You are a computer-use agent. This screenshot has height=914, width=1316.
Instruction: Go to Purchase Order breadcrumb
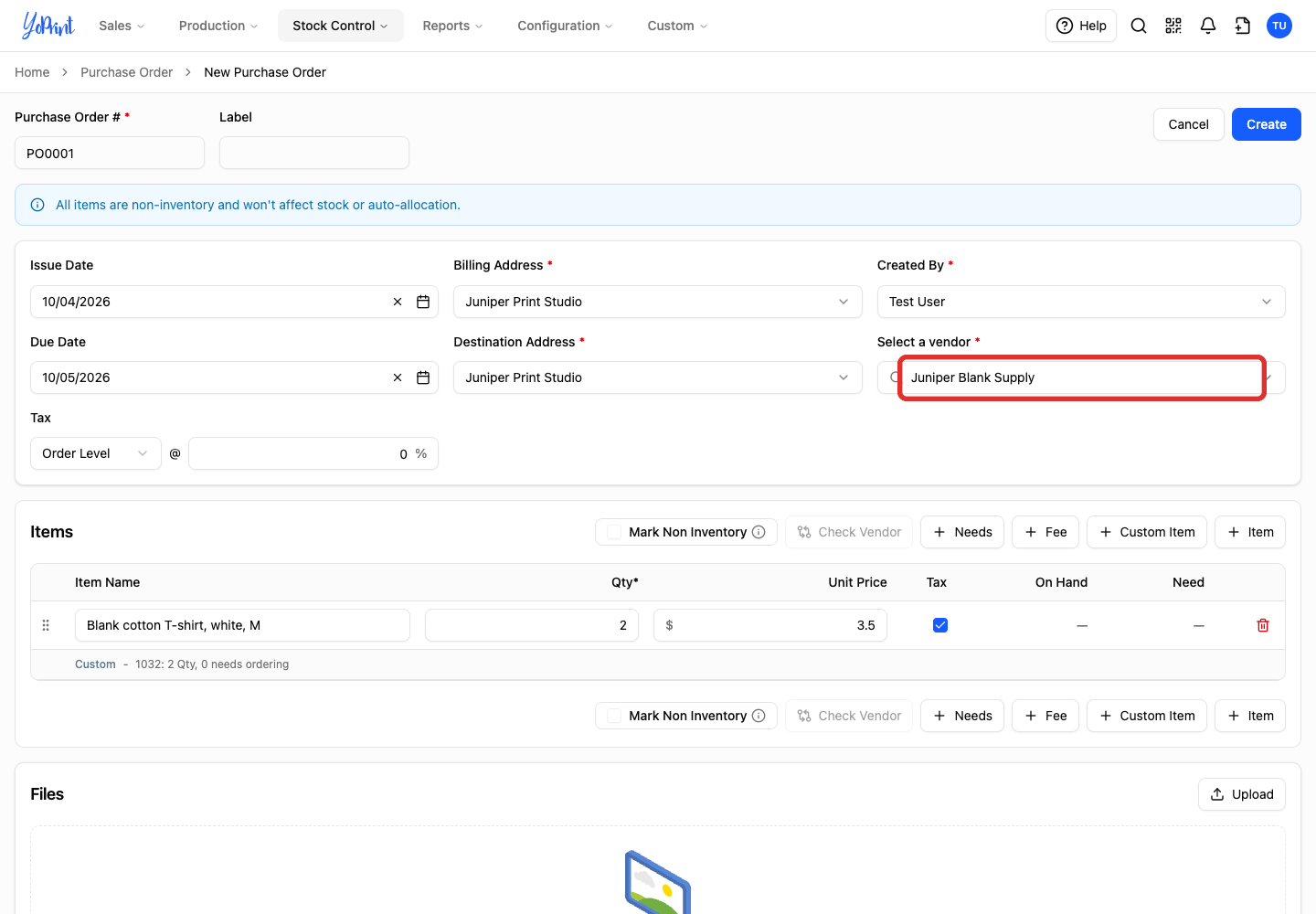point(126,72)
